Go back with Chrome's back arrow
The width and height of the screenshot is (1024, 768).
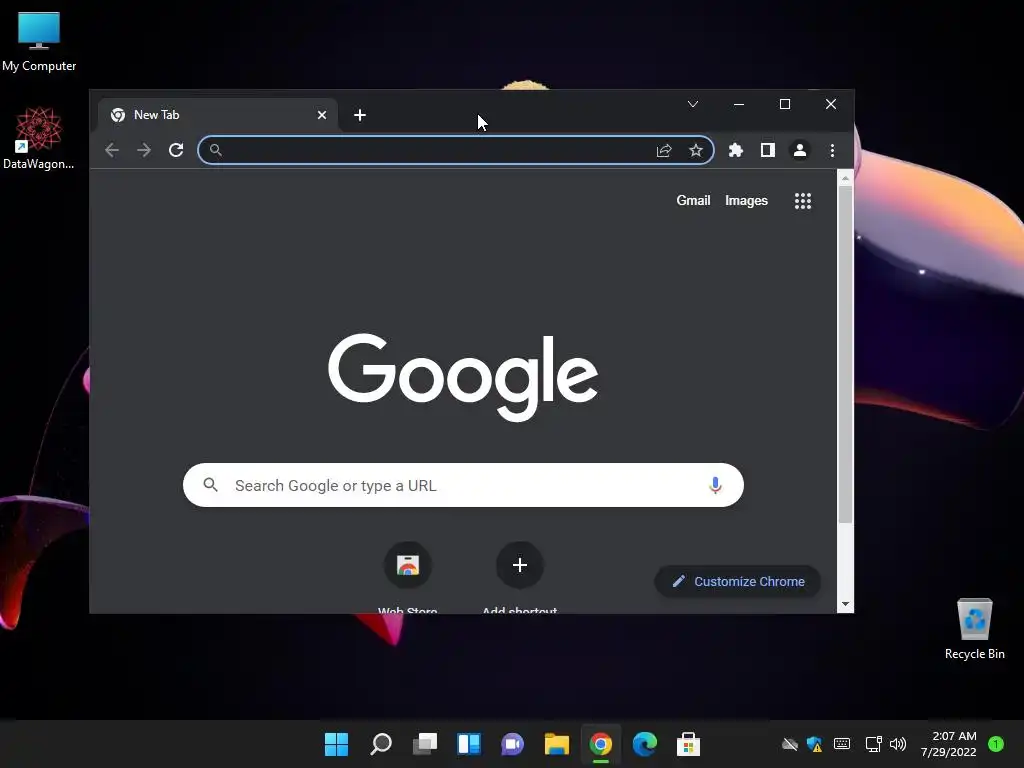point(112,150)
